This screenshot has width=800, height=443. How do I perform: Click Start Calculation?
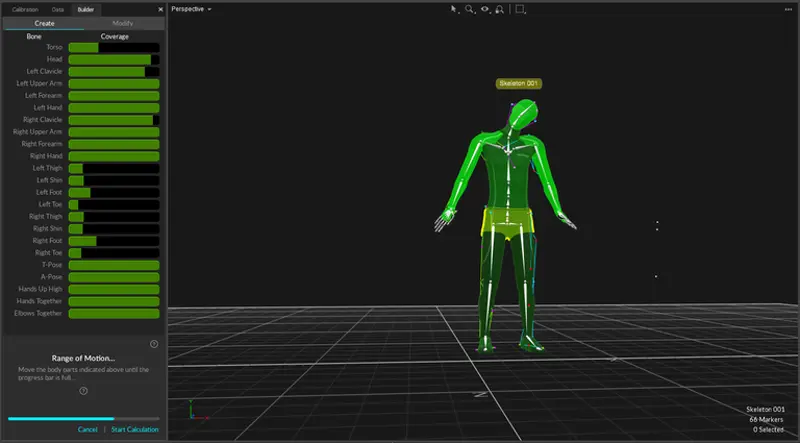[x=134, y=429]
